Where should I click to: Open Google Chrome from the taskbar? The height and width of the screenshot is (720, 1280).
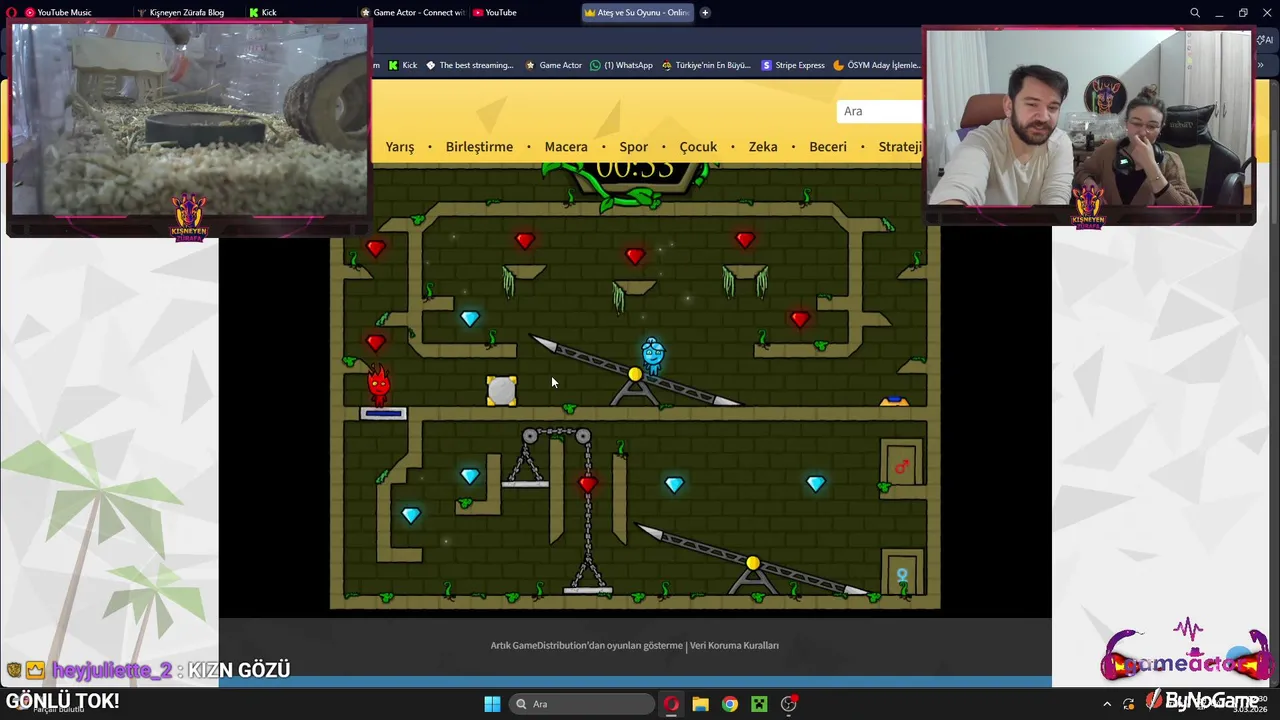pos(730,704)
